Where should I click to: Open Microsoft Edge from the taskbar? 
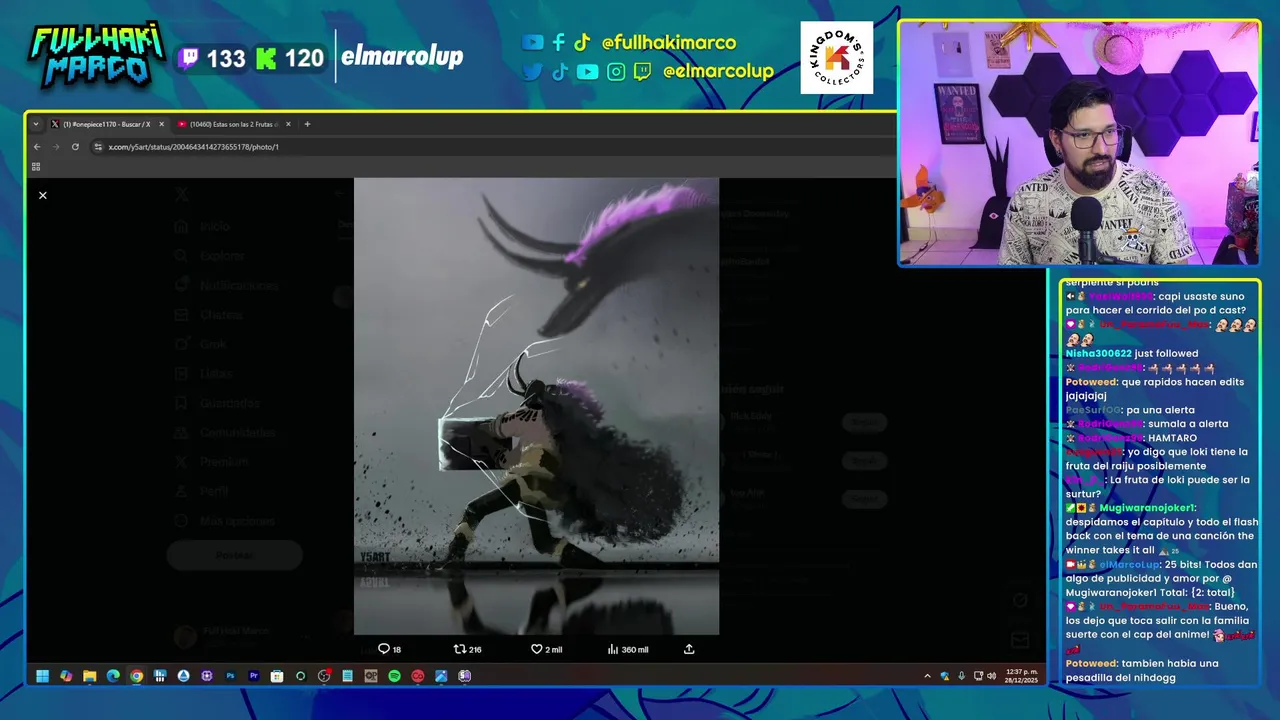(113, 676)
